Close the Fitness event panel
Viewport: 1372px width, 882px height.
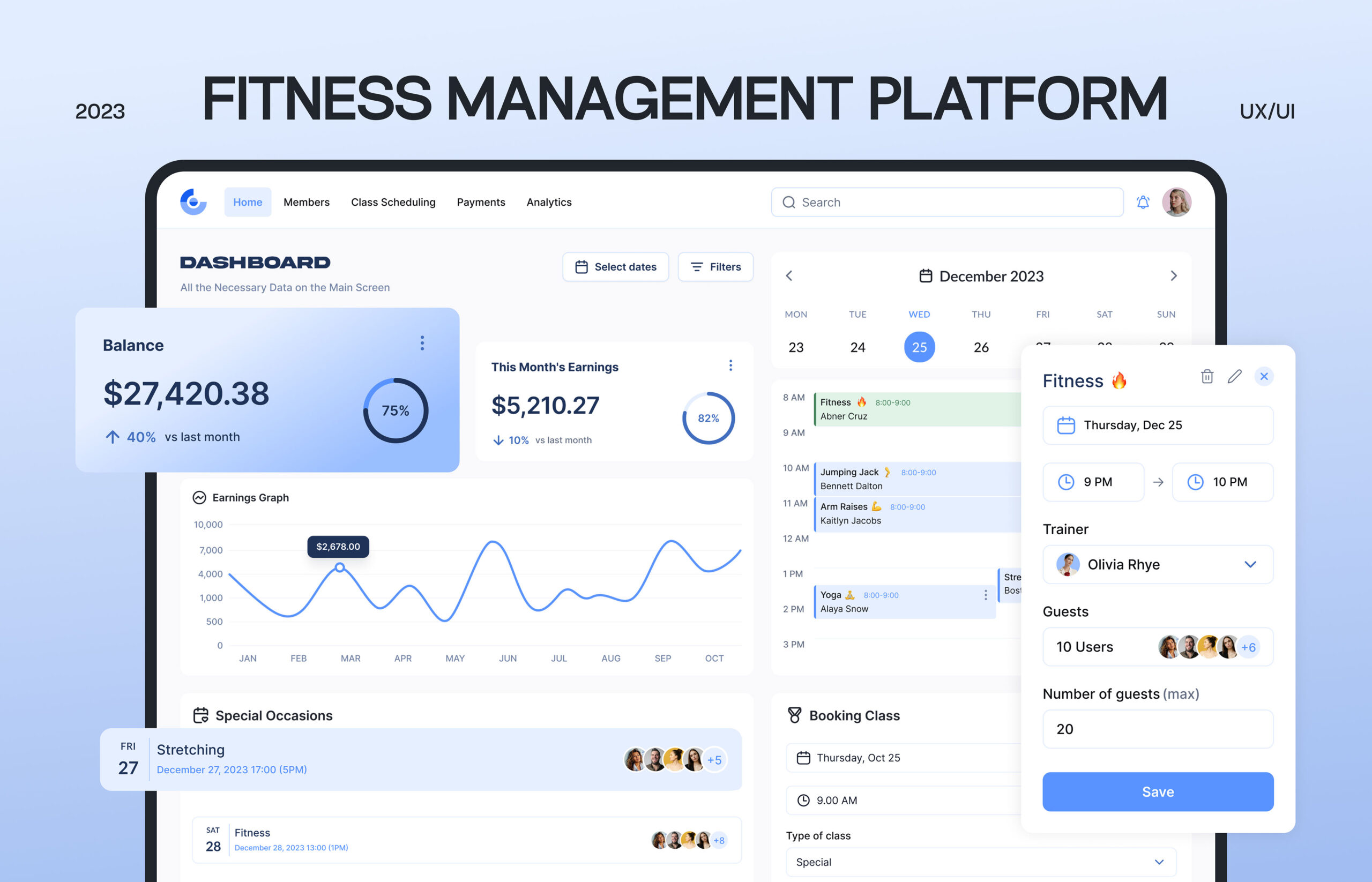click(x=1264, y=376)
